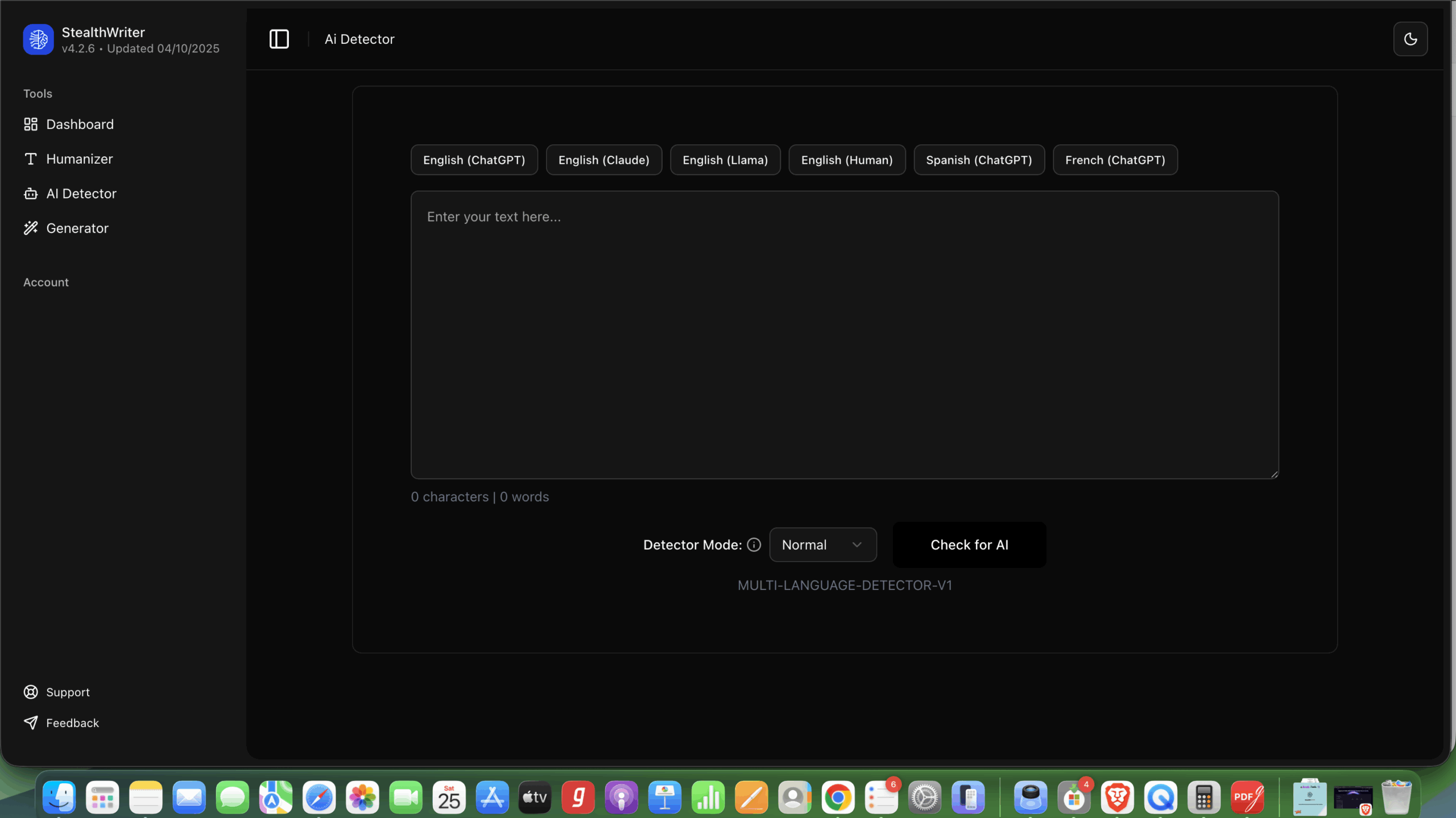Click the Support lifebuoy icon
The height and width of the screenshot is (818, 1456).
click(x=31, y=692)
